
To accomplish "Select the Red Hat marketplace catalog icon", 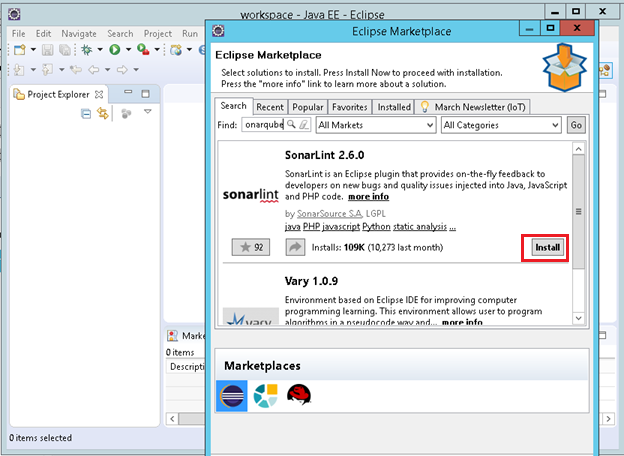I will coord(298,396).
